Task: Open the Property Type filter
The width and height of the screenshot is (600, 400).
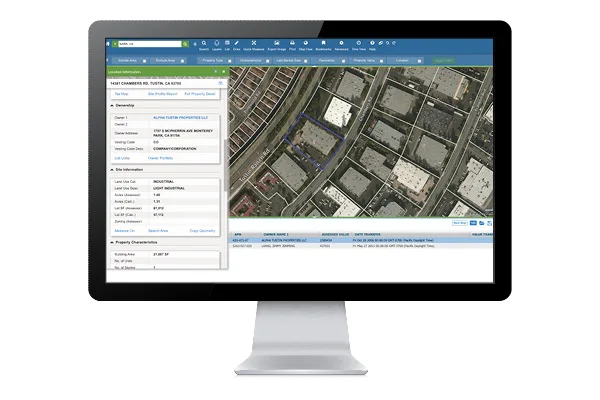Action: click(x=215, y=60)
